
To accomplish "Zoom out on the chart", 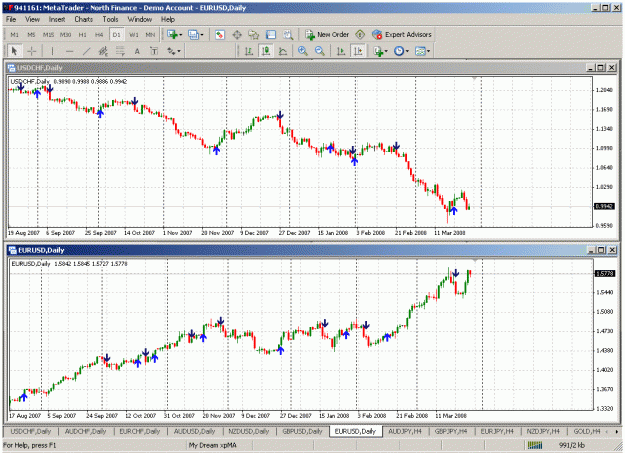I will 319,51.
